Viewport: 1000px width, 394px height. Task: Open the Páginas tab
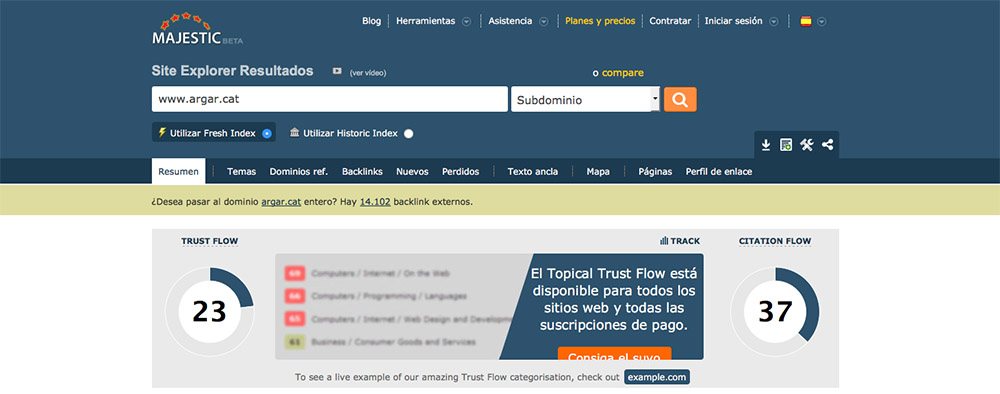(655, 171)
